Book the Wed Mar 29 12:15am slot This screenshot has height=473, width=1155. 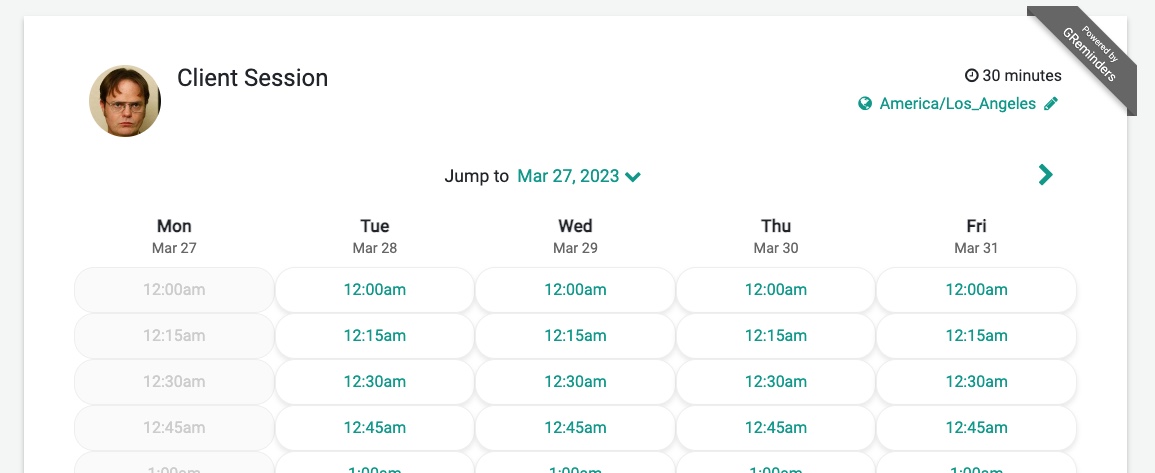tap(575, 335)
